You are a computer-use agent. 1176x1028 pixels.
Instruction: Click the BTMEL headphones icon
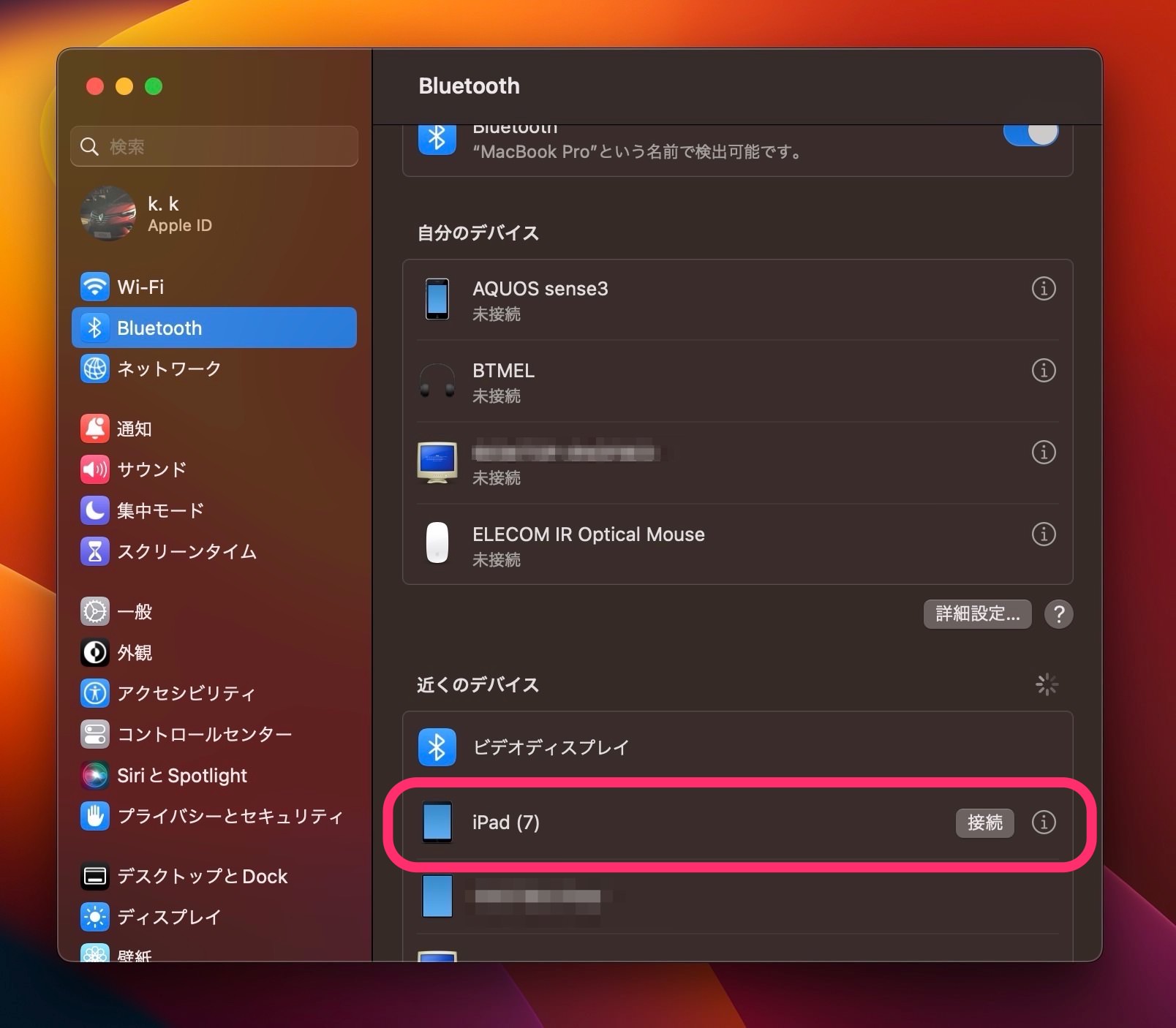[x=437, y=380]
